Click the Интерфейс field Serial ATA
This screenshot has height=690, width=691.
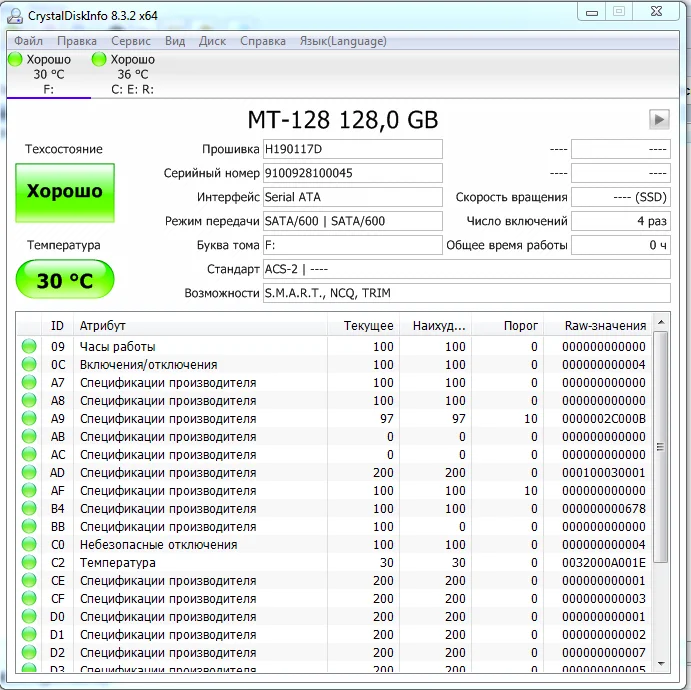click(353, 197)
